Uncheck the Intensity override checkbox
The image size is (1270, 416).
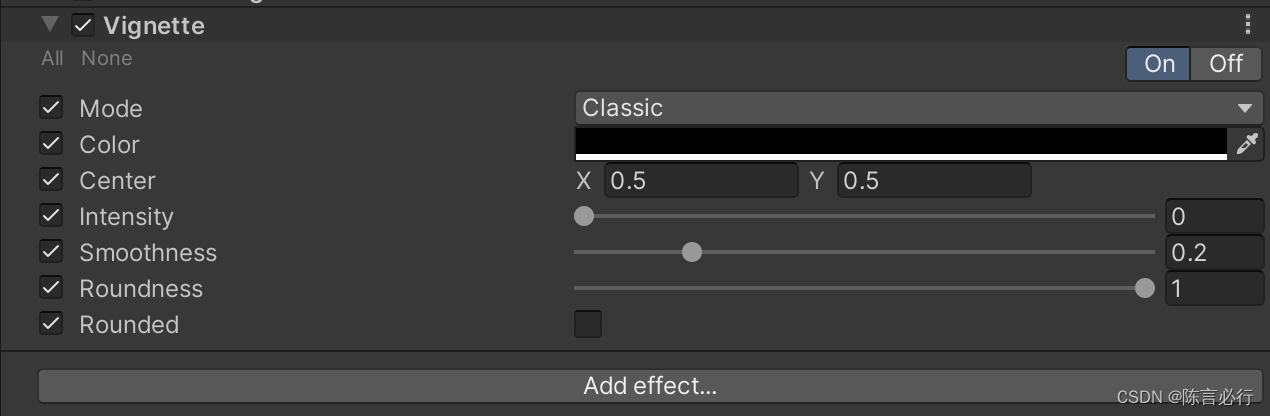[x=51, y=216]
